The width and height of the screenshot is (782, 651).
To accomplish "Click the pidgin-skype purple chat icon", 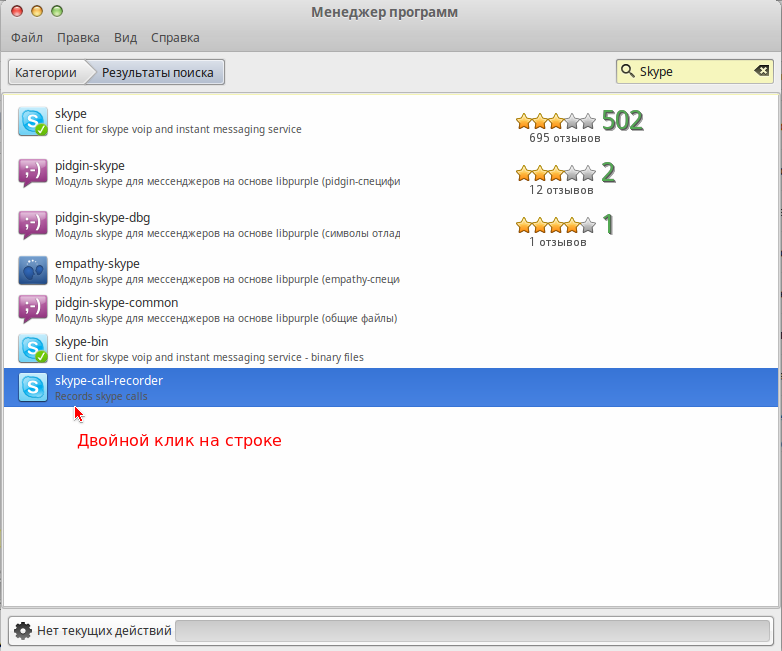I will pos(33,173).
